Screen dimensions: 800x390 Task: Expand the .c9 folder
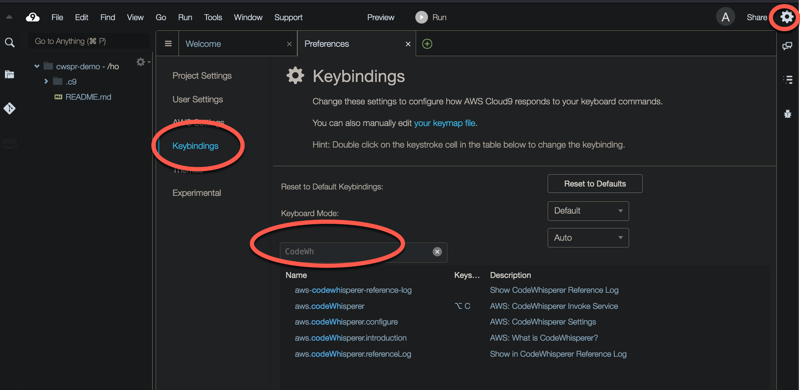[46, 82]
